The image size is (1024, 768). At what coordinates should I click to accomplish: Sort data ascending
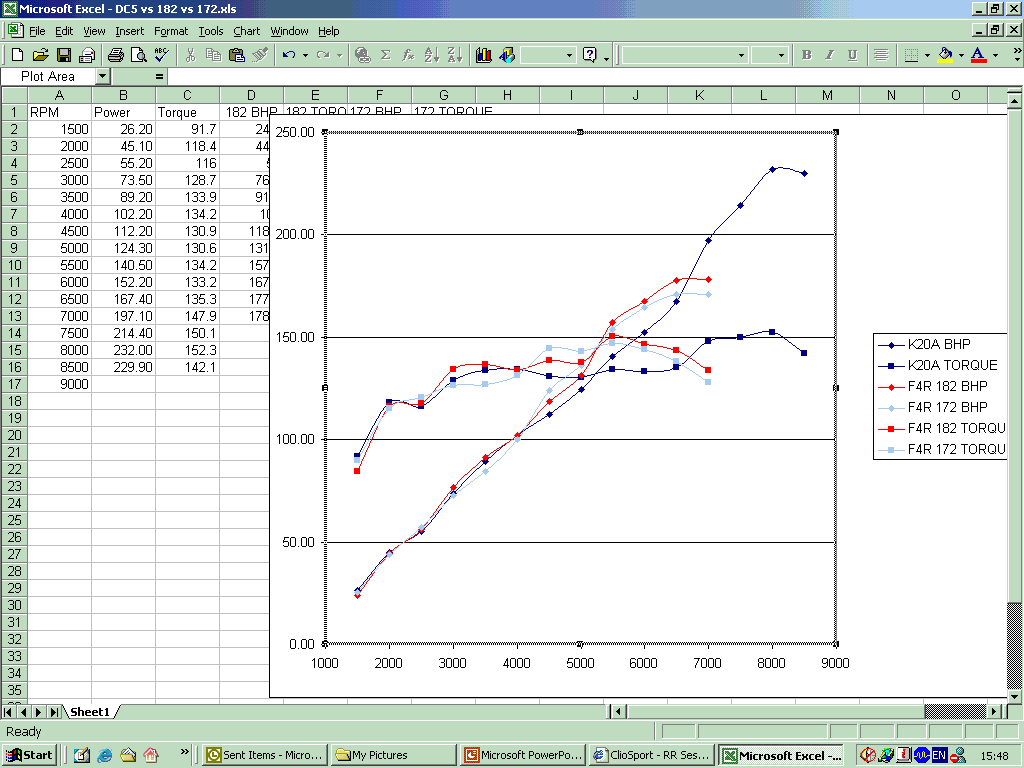[430, 55]
